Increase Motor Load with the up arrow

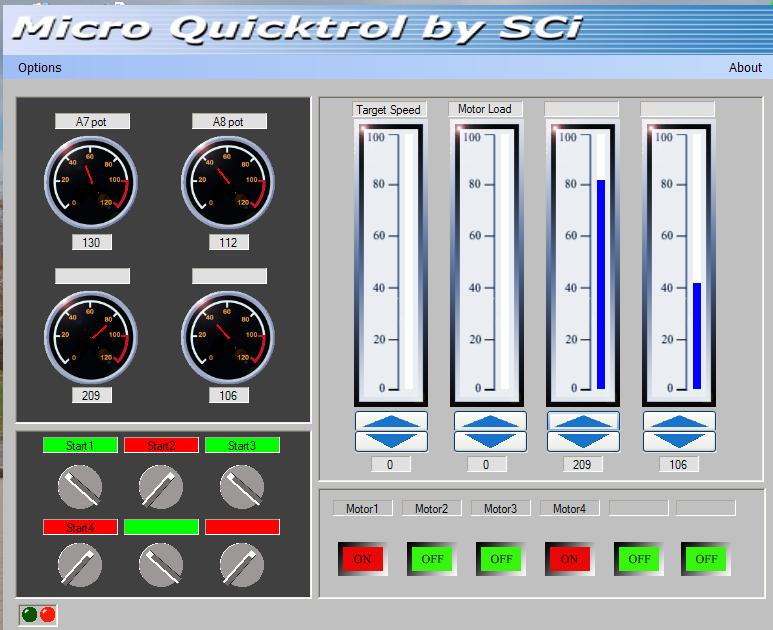tap(490, 421)
